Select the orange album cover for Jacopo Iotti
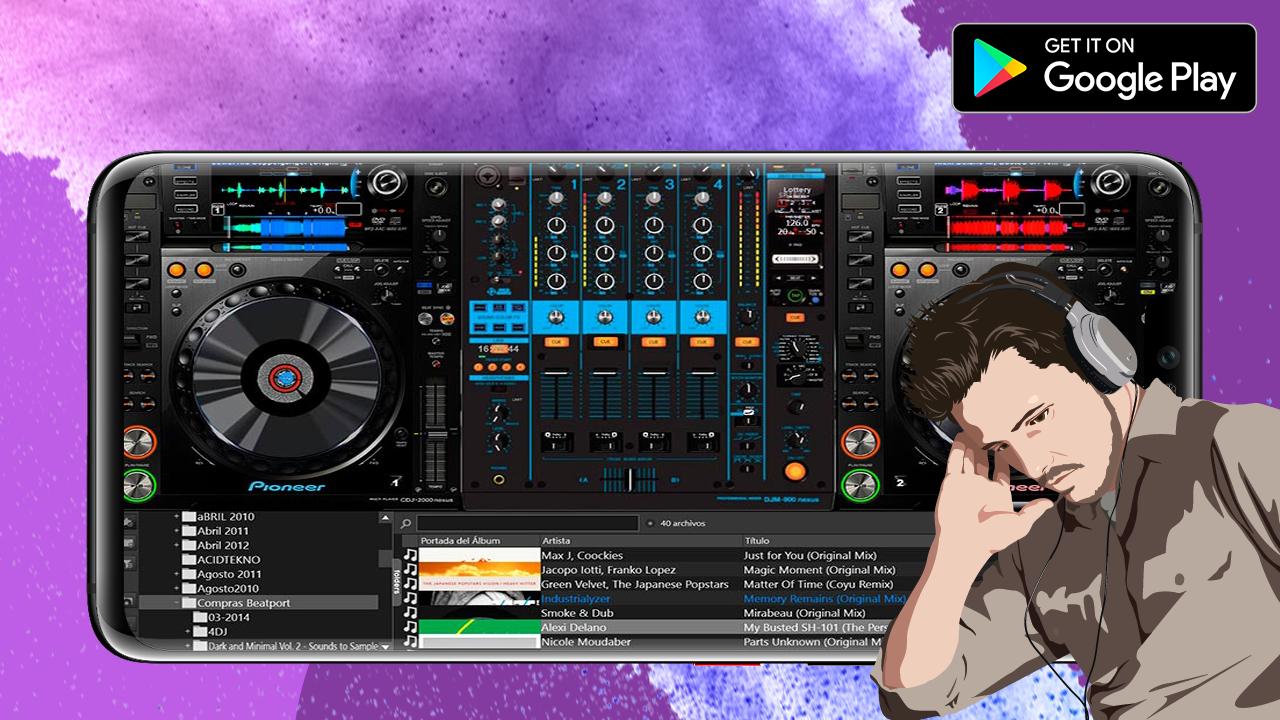The height and width of the screenshot is (720, 1280). [479, 570]
